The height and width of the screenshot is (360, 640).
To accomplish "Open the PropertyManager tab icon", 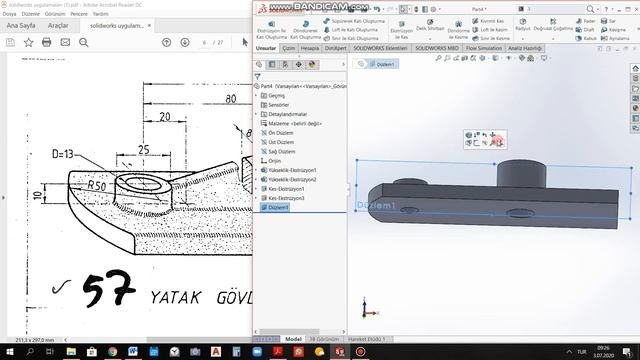I will coord(272,64).
